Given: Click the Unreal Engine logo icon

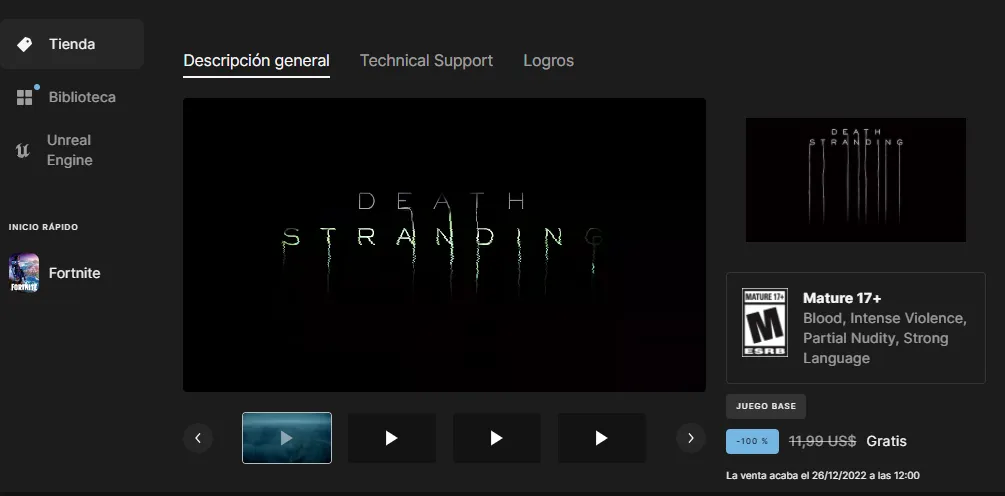Looking at the screenshot, I should (x=23, y=151).
